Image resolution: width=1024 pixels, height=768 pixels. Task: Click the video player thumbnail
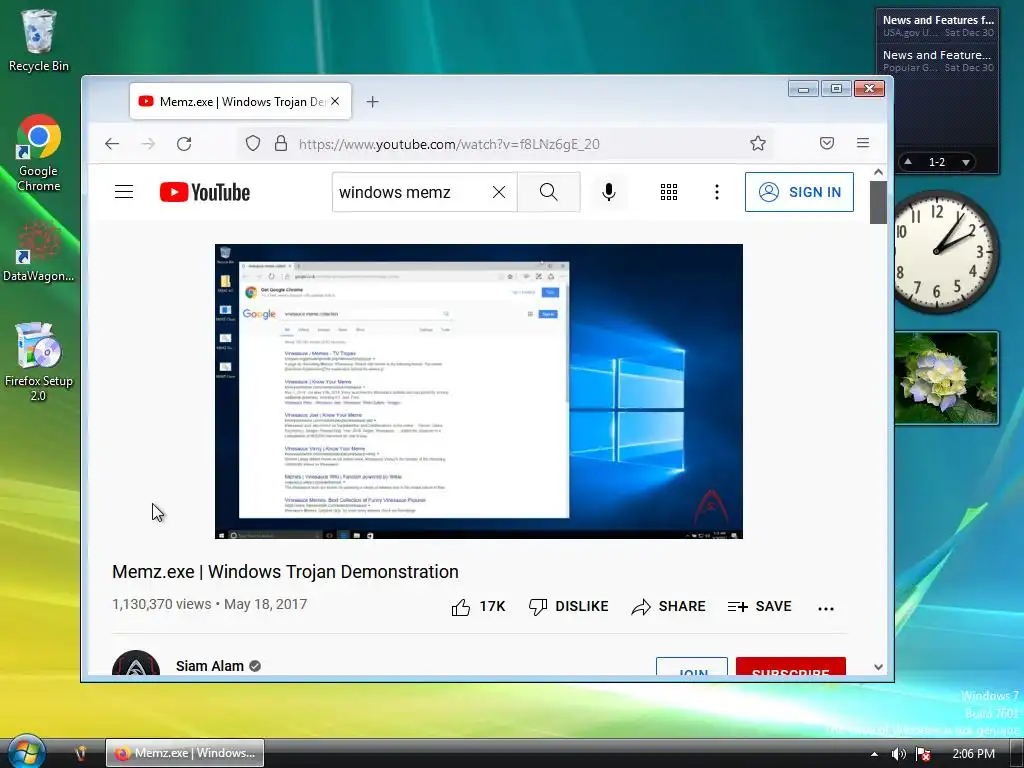pos(479,391)
